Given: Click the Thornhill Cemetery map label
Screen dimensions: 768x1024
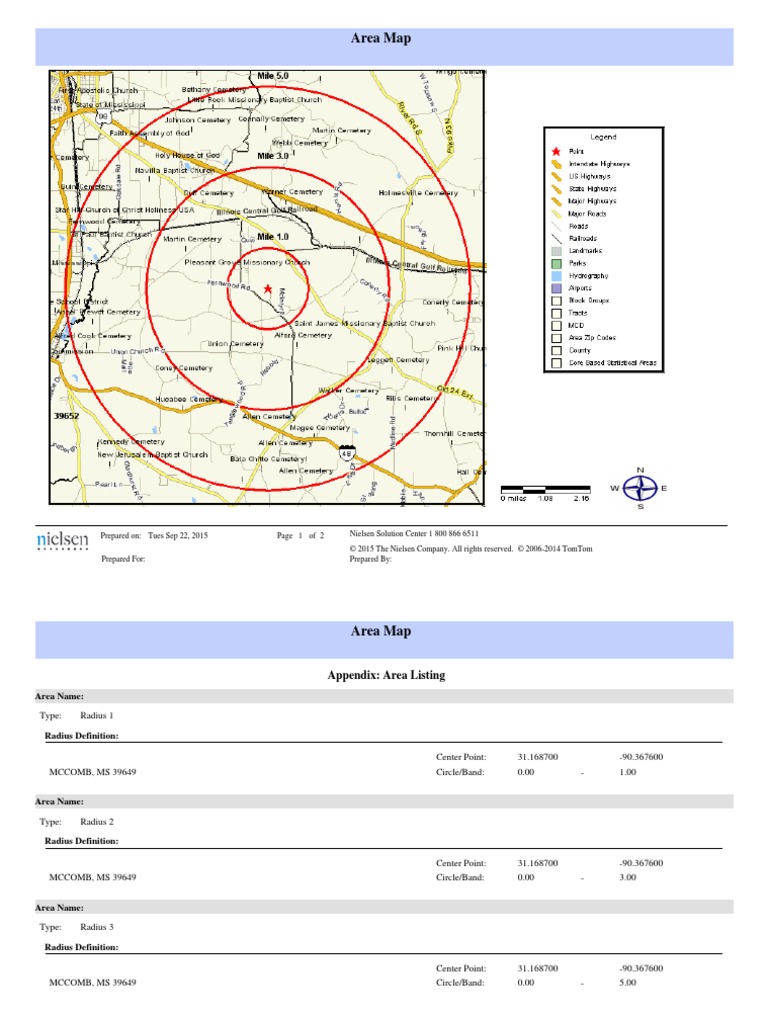Looking at the screenshot, I should click(x=454, y=434).
